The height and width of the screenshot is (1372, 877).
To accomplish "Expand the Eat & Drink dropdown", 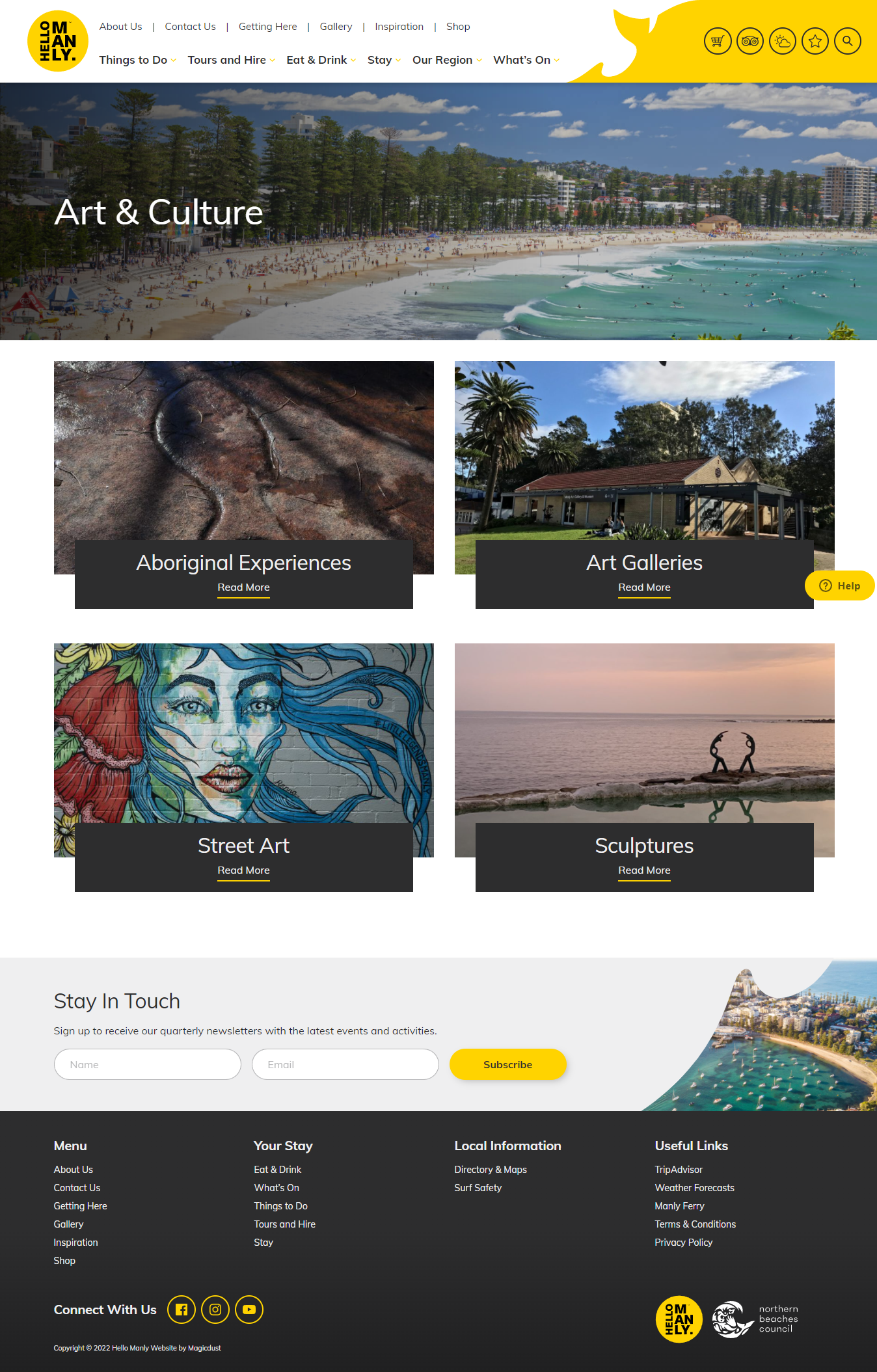I will click(321, 60).
